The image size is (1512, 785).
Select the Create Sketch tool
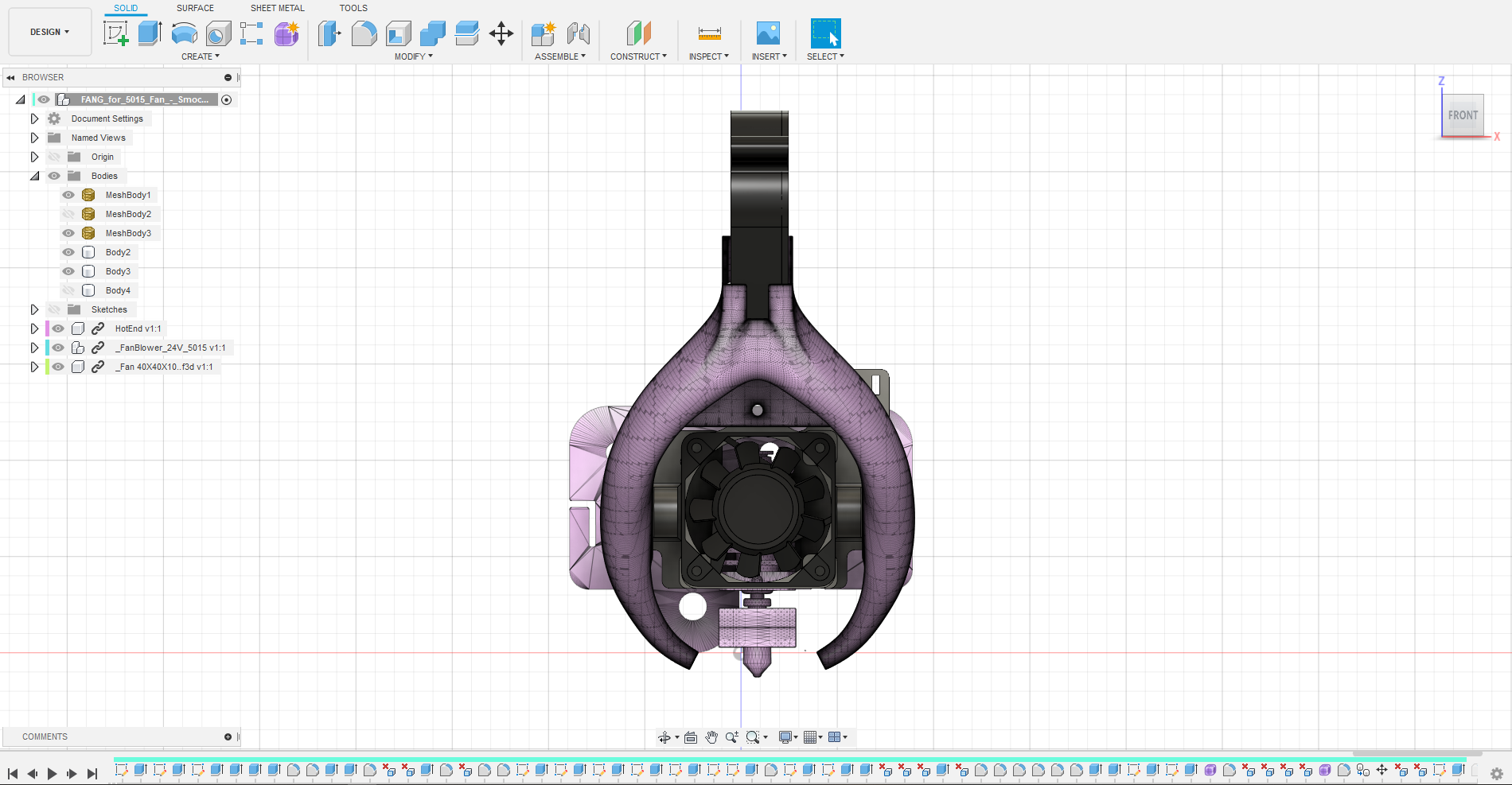pos(116,33)
